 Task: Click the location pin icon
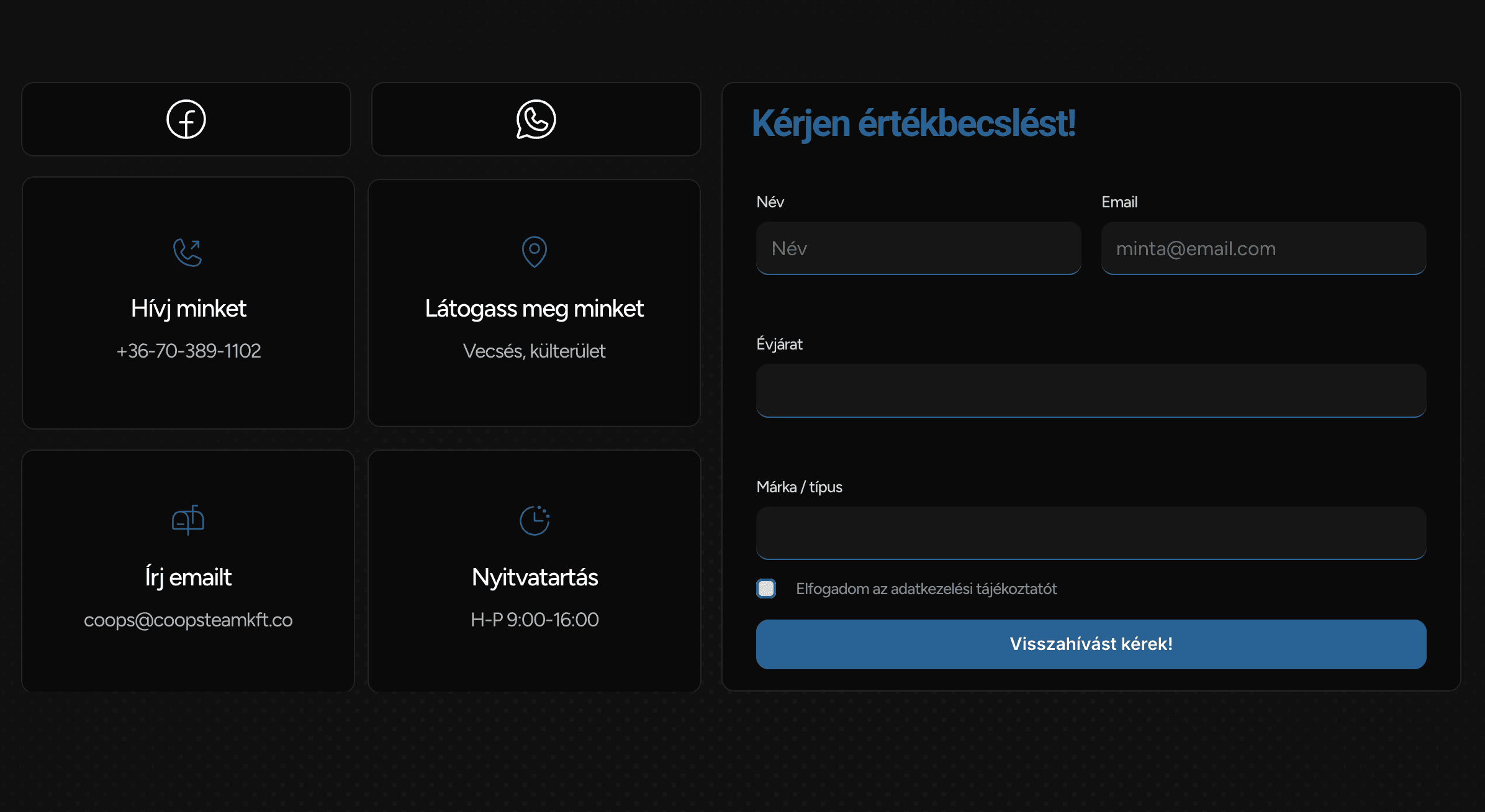535,251
